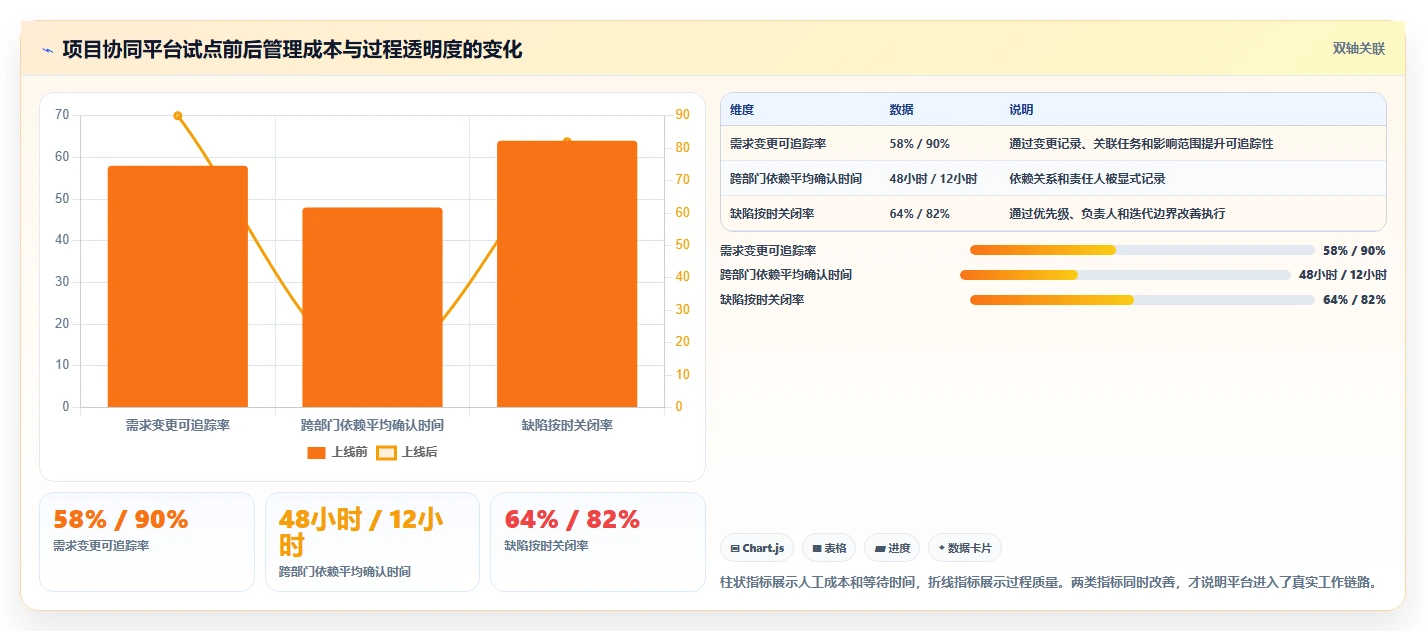Click x-axis label 缺陷按时关闭率

pyautogui.click(x=567, y=425)
